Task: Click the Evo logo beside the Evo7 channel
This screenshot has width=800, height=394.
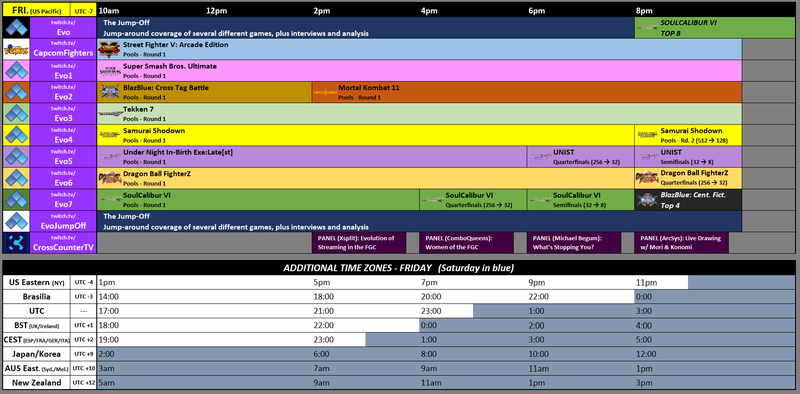Action: click(x=16, y=200)
